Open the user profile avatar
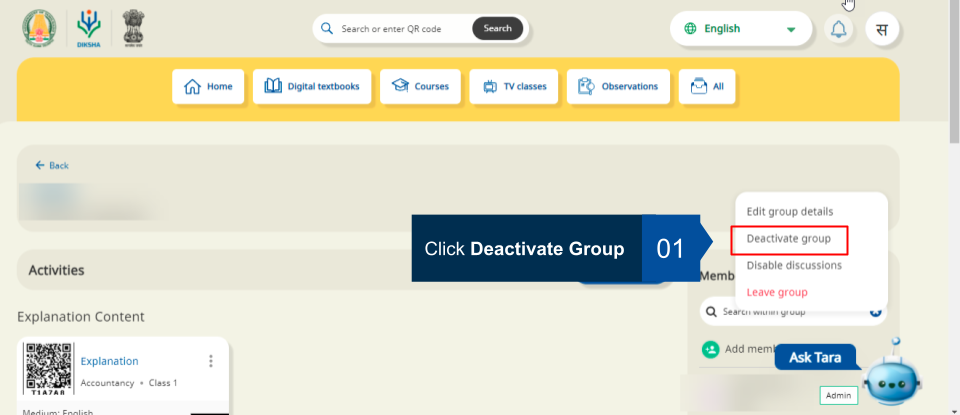Screen dimensions: 960x415 882,29
